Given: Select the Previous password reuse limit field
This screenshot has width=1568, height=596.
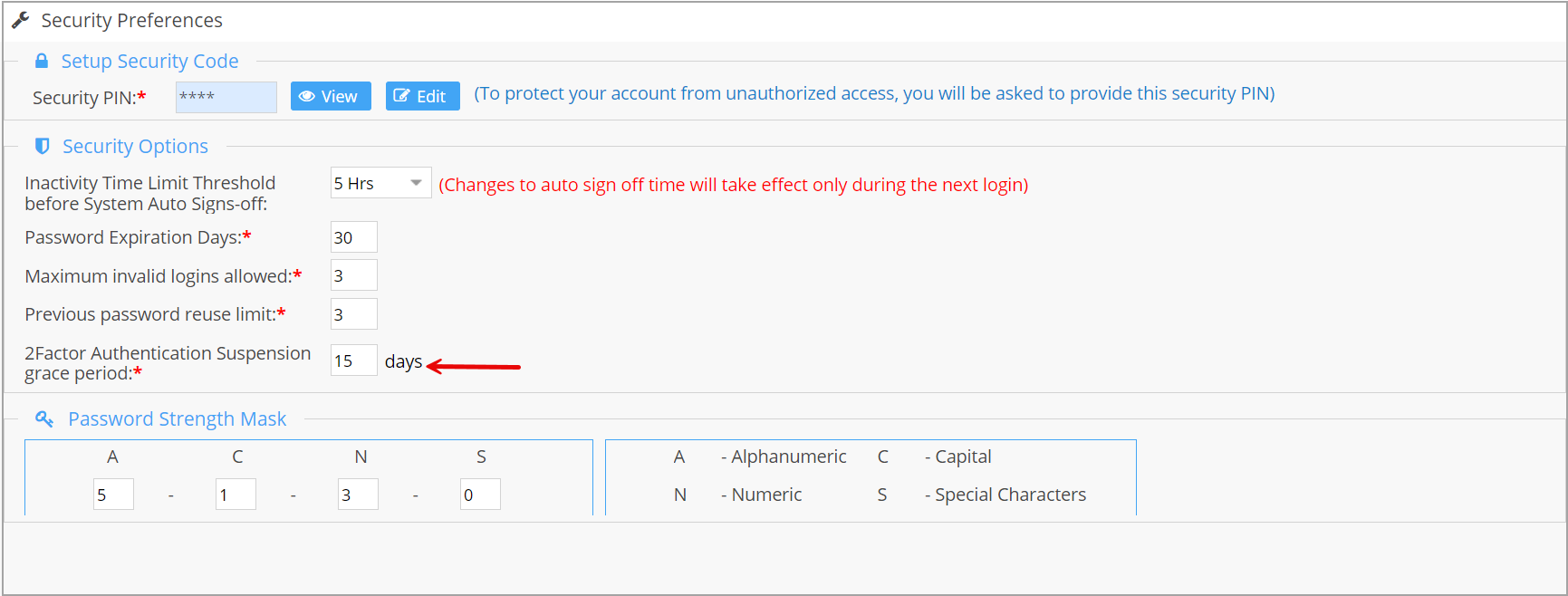Looking at the screenshot, I should tap(353, 314).
